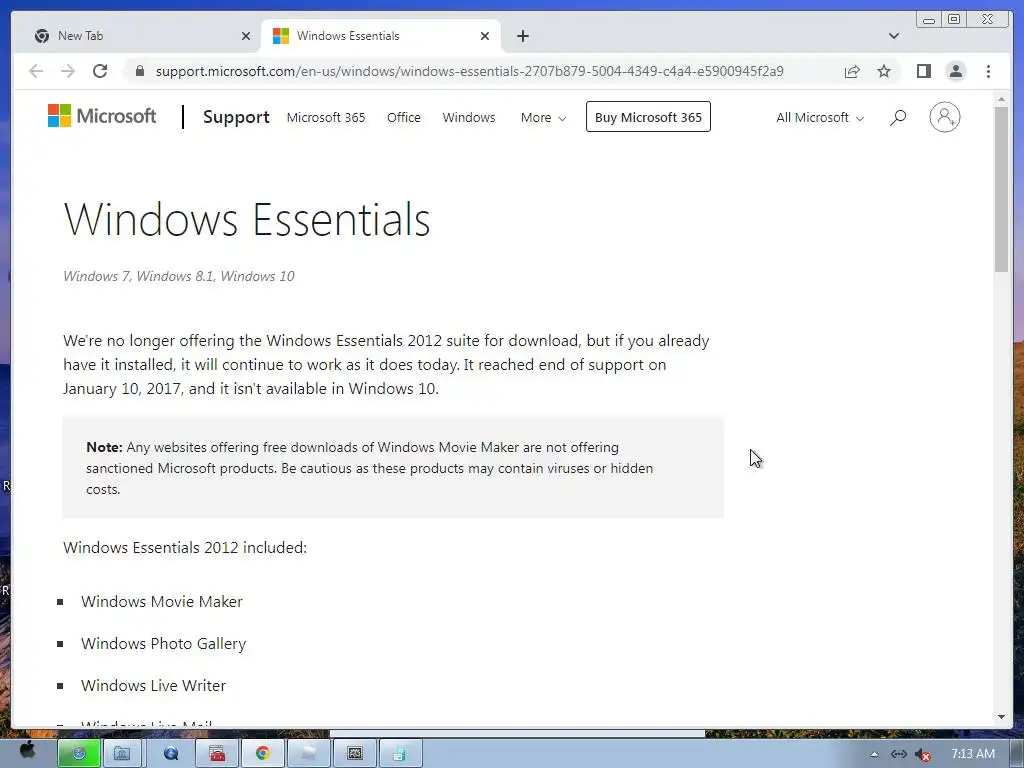Image resolution: width=1024 pixels, height=768 pixels.
Task: Open the 7:13 AM clock
Action: click(973, 754)
